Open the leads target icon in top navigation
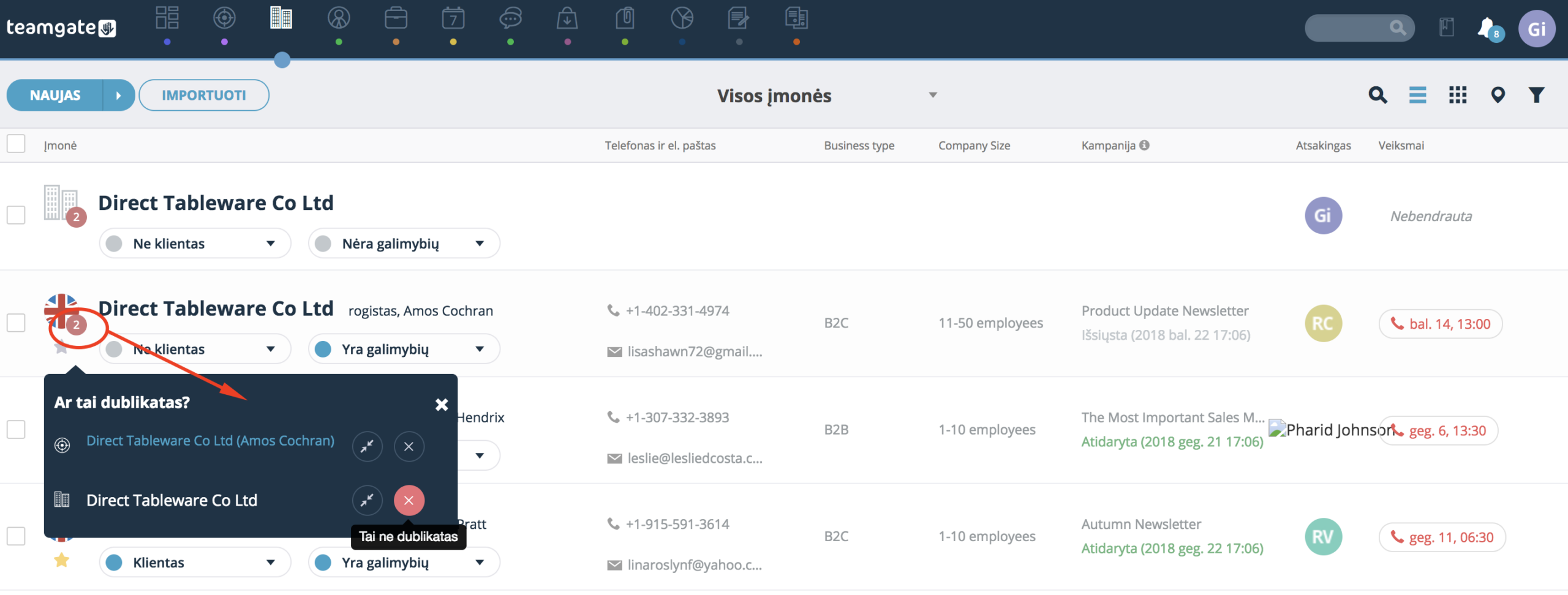Screen dimensions: 1568x595 coord(224,18)
